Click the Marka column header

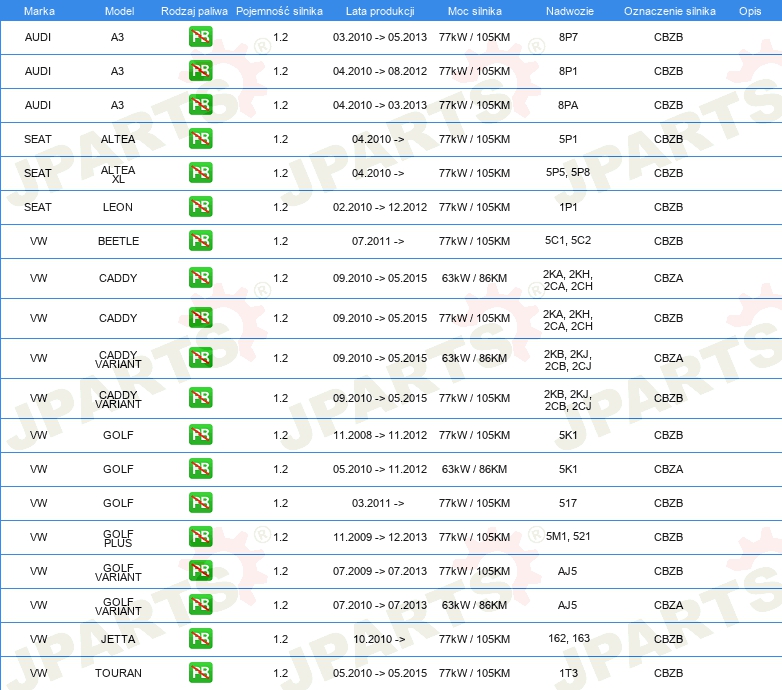point(39,11)
